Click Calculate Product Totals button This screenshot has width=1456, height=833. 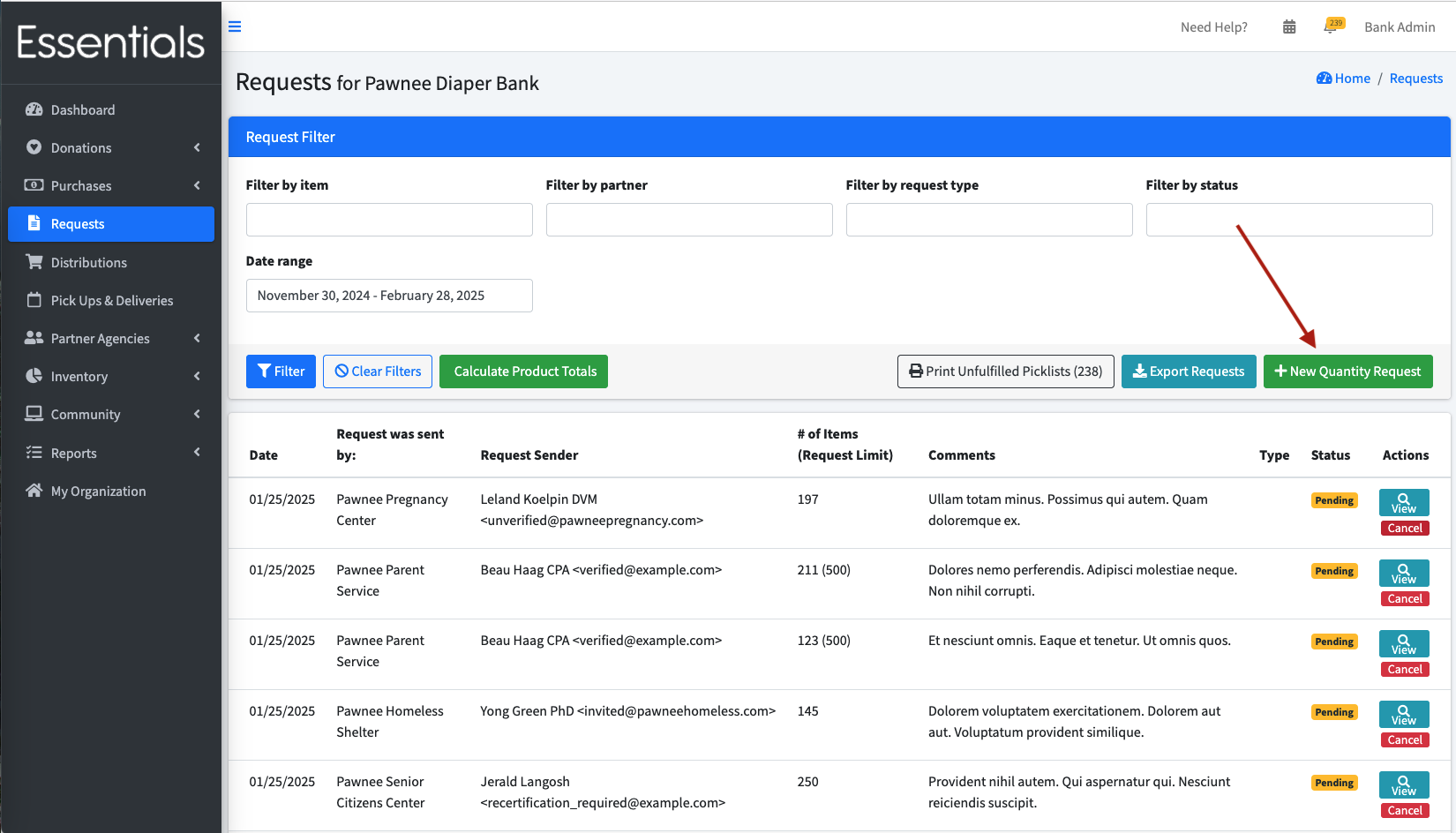tap(524, 371)
